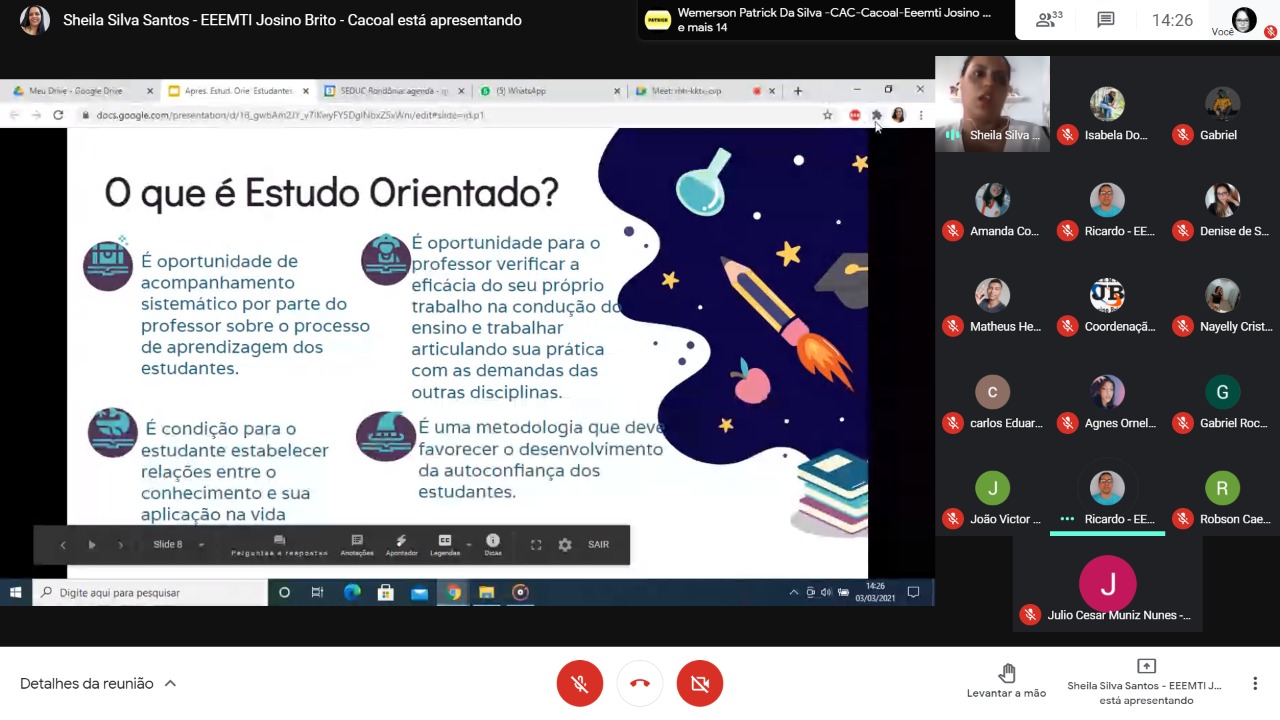This screenshot has height=720, width=1280.
Task: Select Agnes Ornel... participant avatar
Action: tap(1107, 392)
